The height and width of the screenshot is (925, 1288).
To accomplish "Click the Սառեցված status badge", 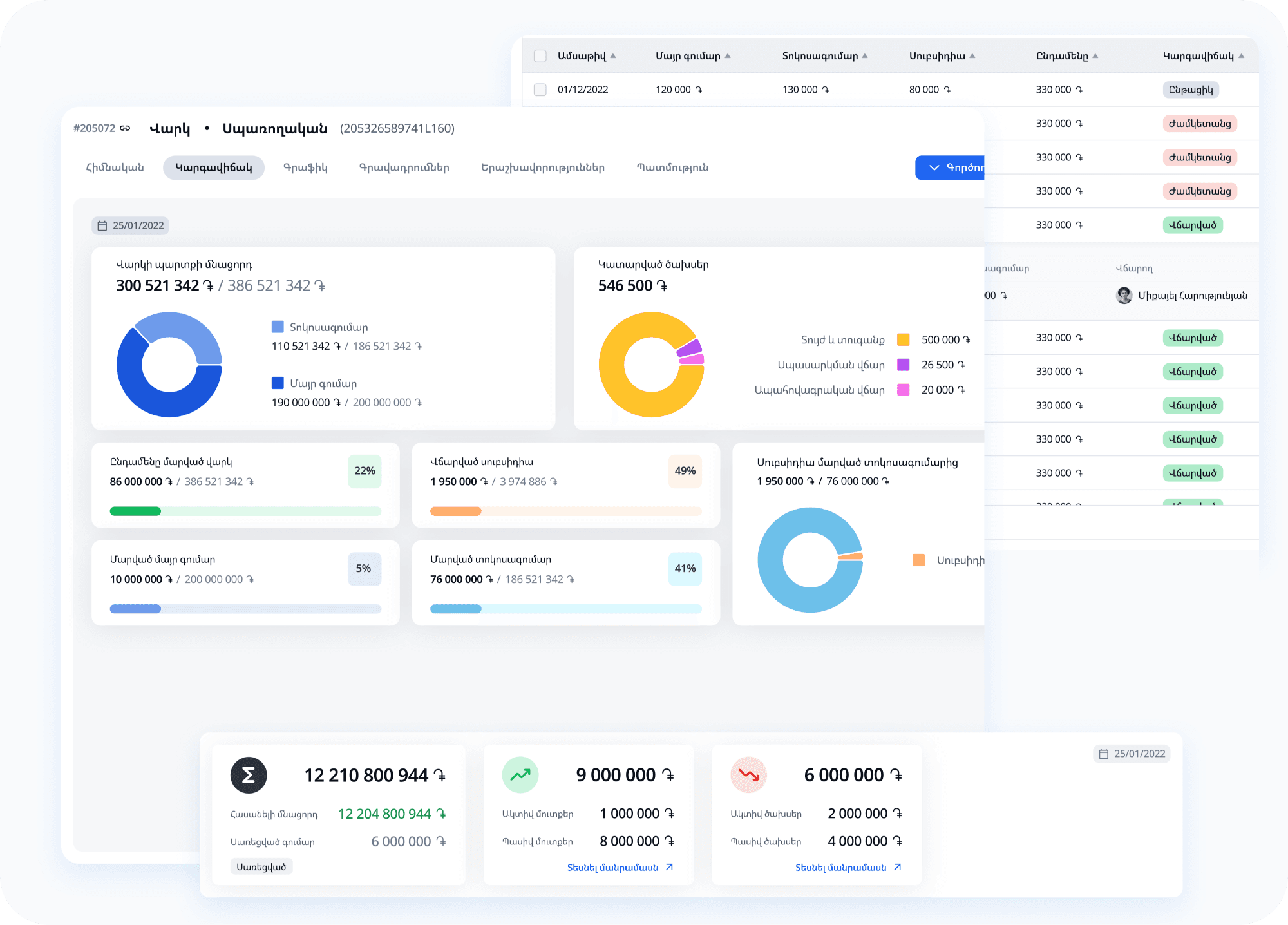I will (261, 867).
